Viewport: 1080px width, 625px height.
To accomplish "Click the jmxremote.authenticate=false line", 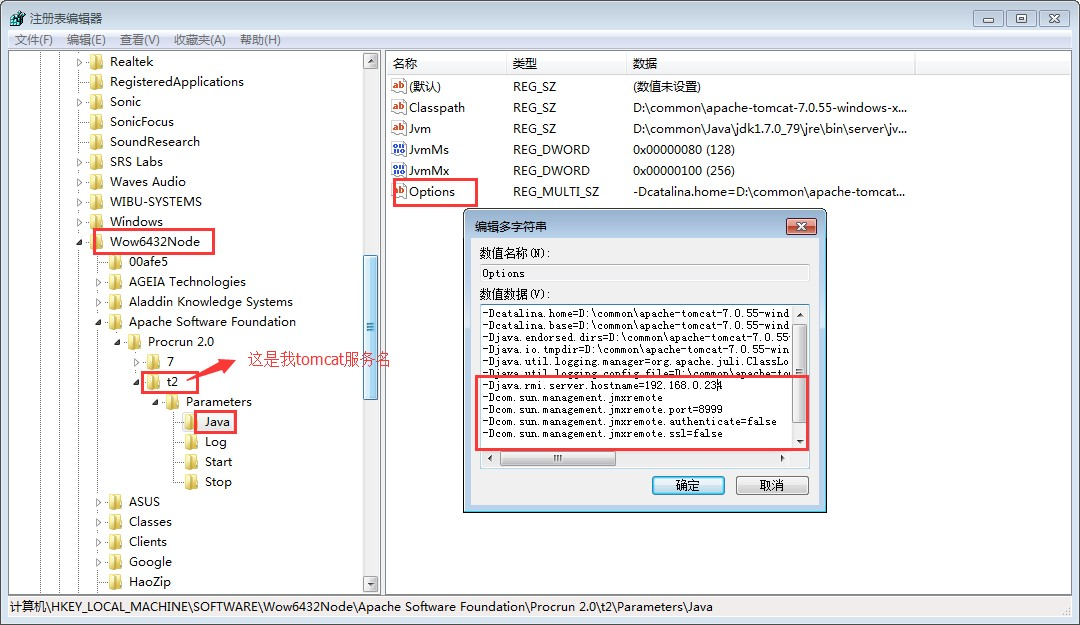I will coord(630,421).
